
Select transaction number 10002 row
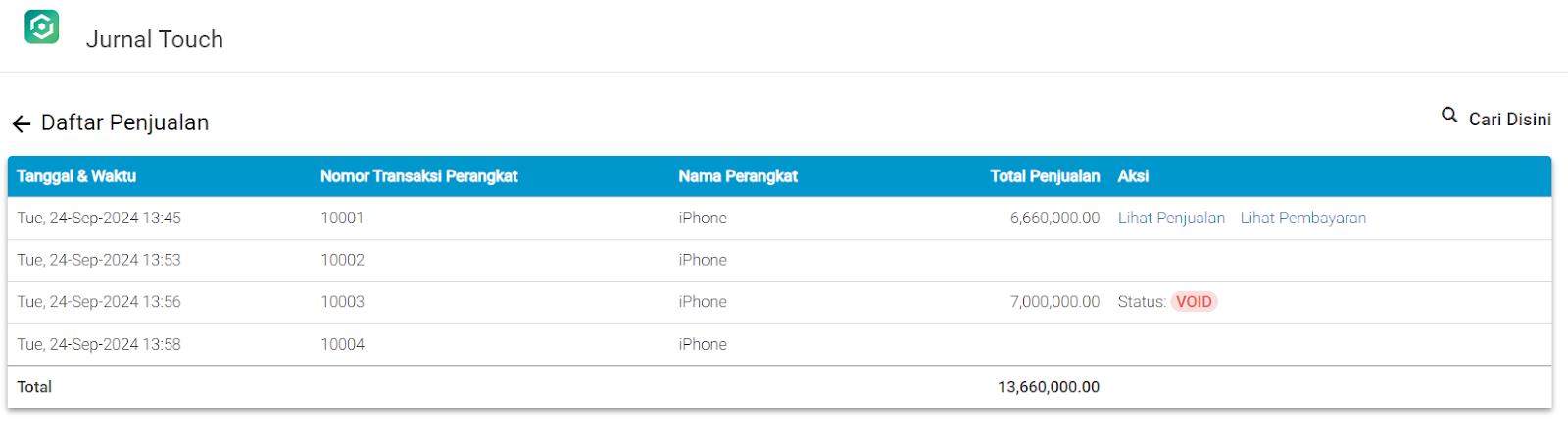[x=779, y=260]
